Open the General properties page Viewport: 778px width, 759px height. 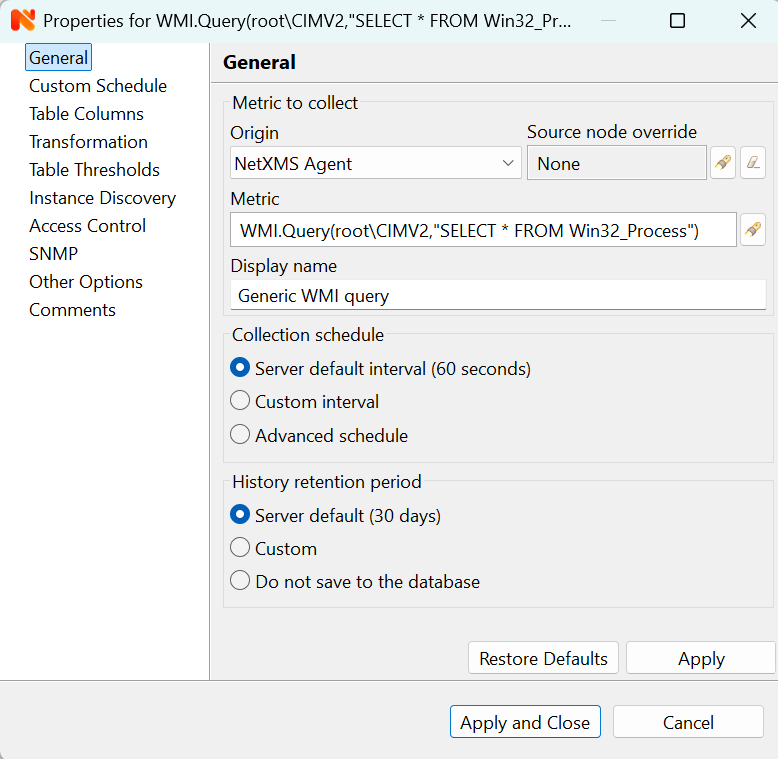point(59,58)
